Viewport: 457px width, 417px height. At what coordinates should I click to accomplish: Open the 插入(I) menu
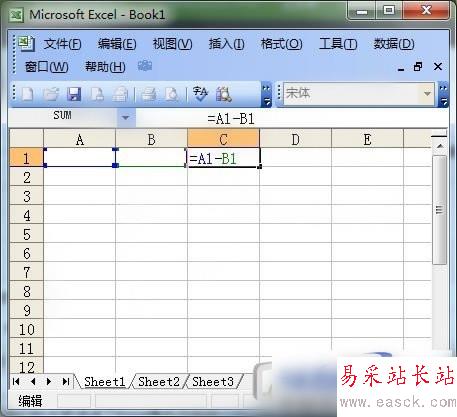coord(226,44)
